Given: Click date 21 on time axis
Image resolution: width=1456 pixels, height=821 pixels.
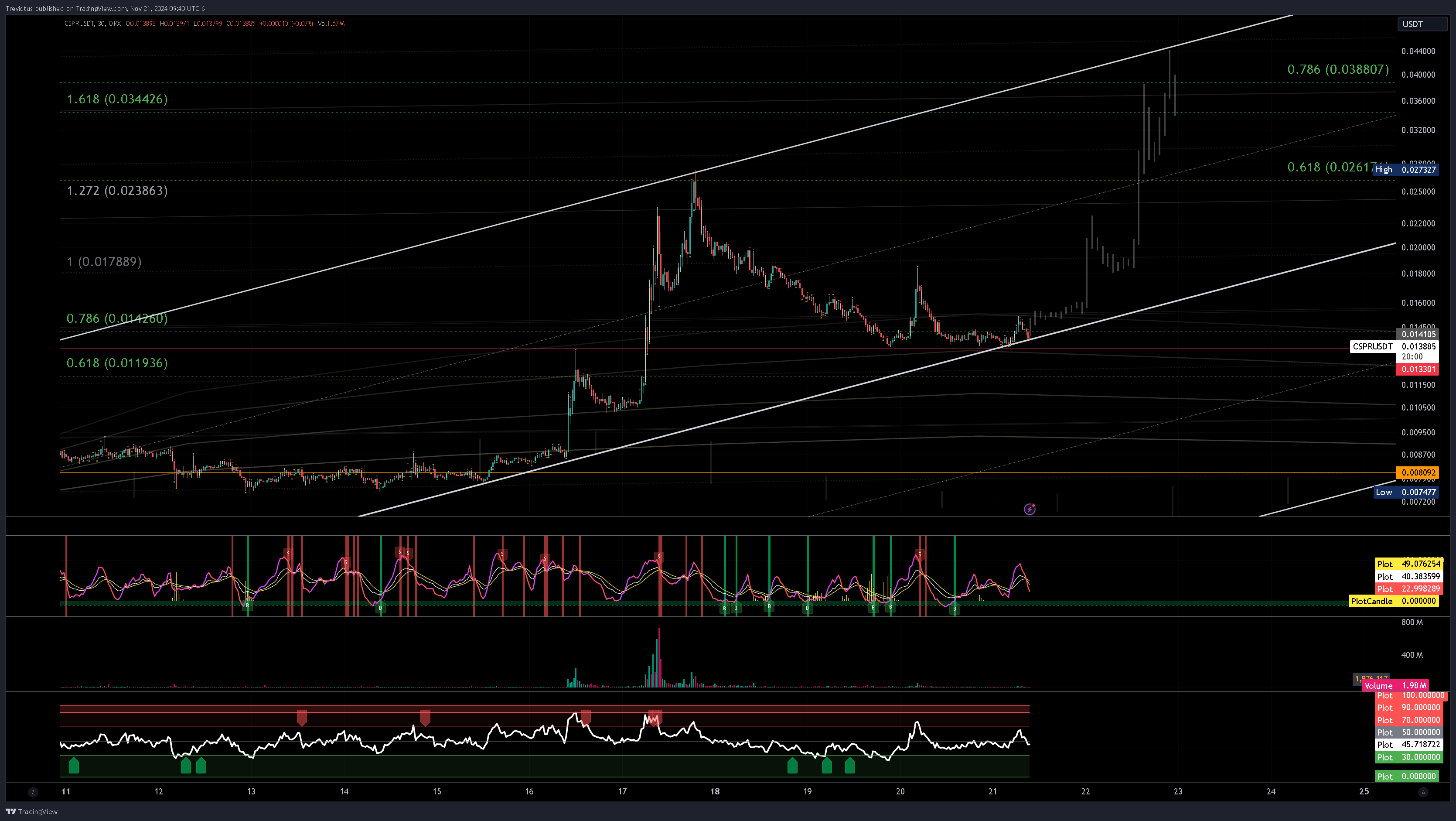Looking at the screenshot, I should tap(993, 792).
